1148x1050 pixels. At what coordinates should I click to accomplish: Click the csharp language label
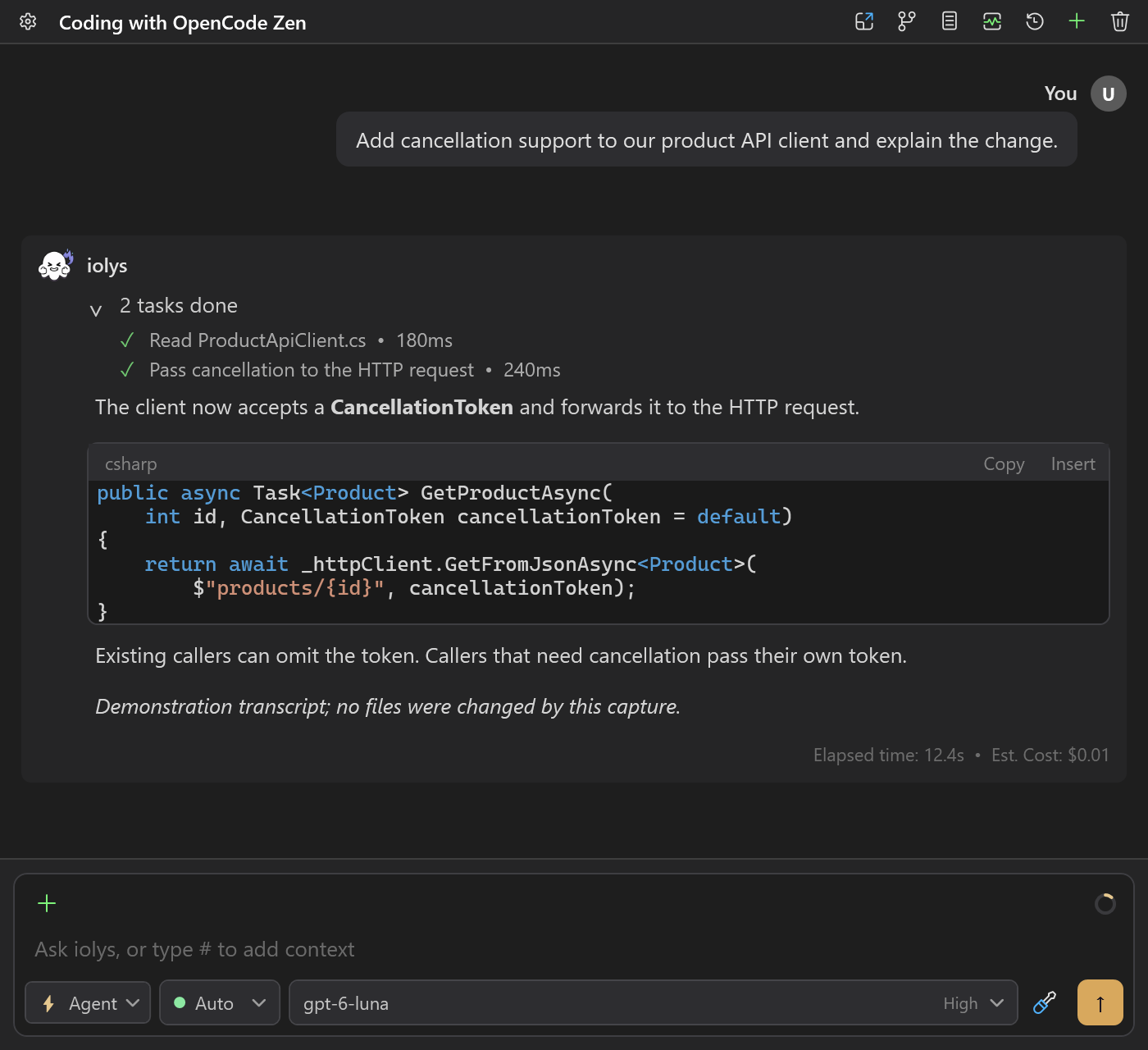pyautogui.click(x=130, y=463)
